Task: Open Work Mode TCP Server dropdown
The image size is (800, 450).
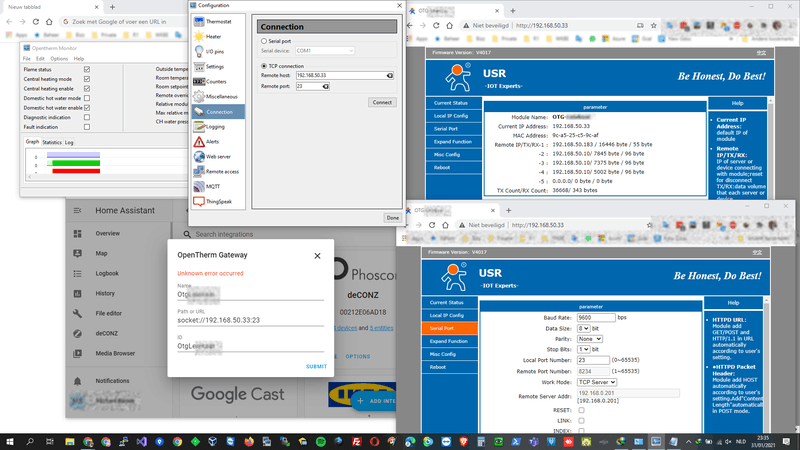Action: (x=596, y=382)
